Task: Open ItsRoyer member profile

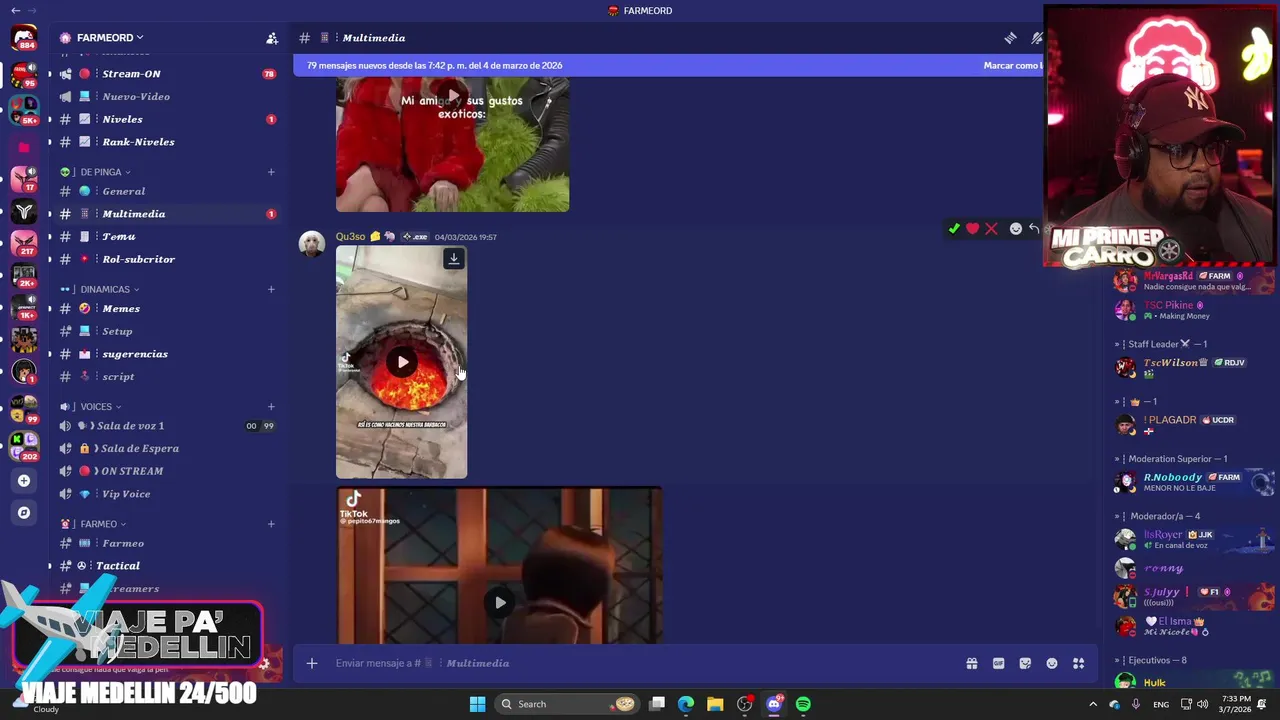Action: point(1194,540)
